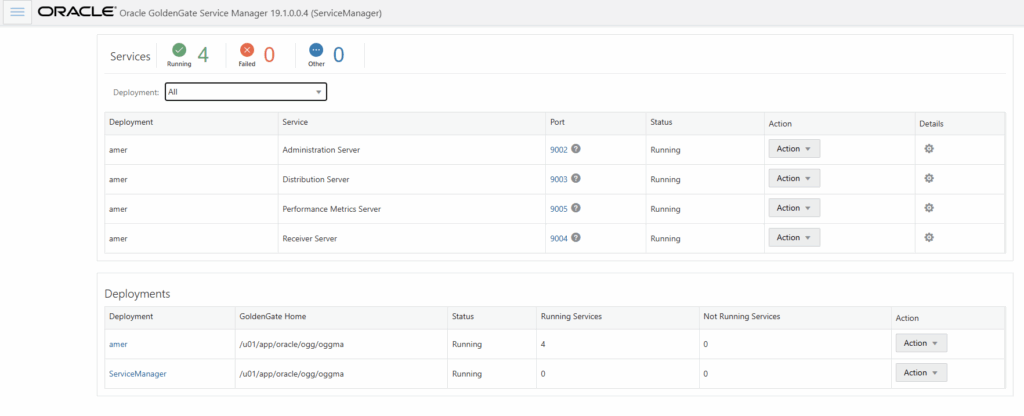Click the Deployments section heading
Viewport: 1024px width, 416px height.
click(x=138, y=294)
